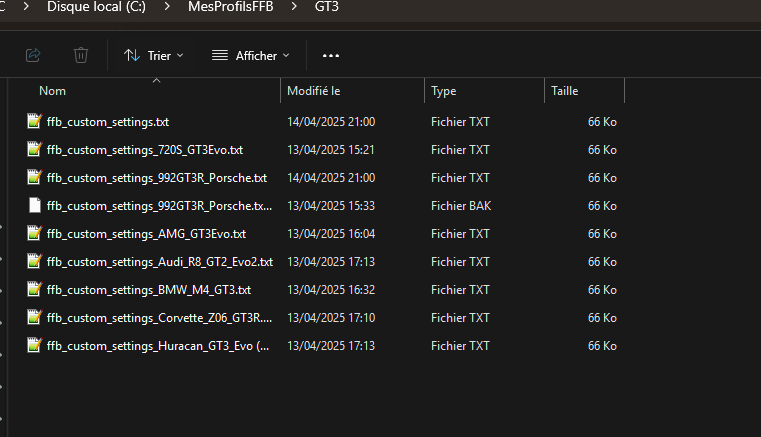Click the ffb_custom_settings.txt file icon

(x=34, y=121)
